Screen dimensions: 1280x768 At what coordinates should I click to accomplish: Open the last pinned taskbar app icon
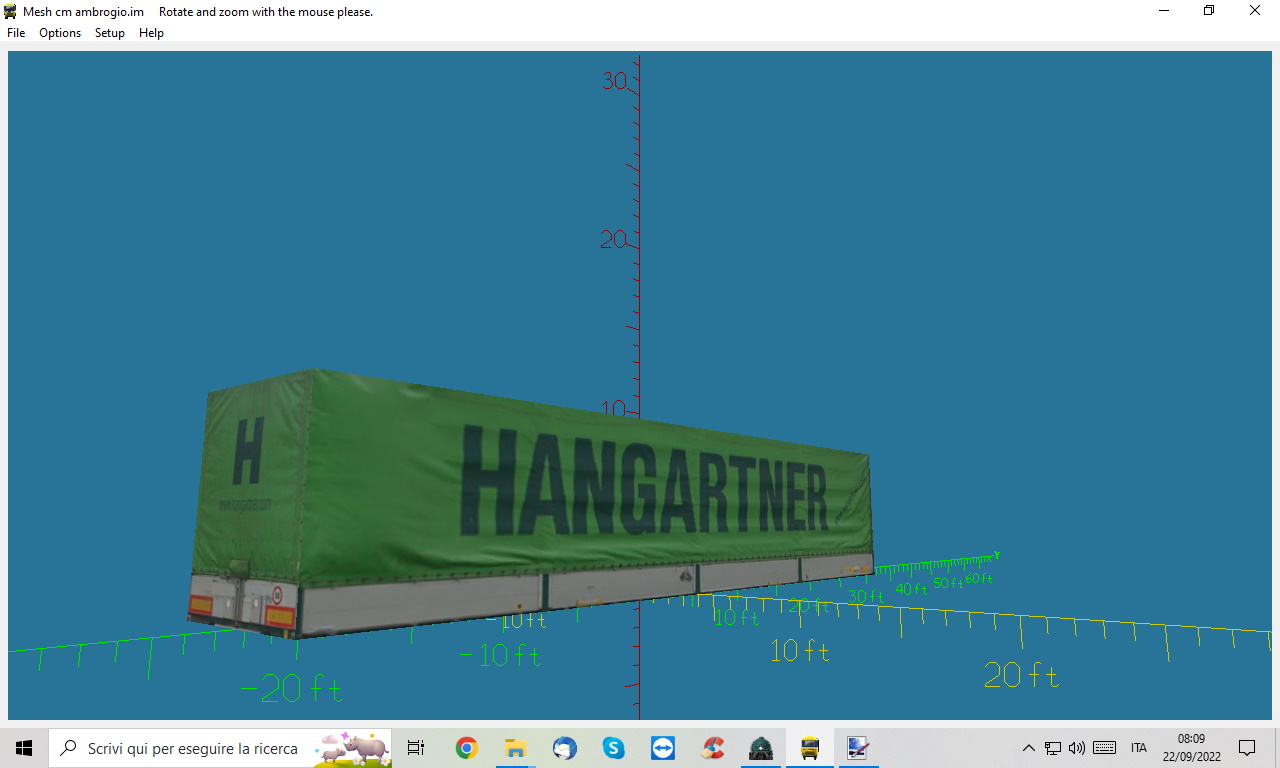858,748
